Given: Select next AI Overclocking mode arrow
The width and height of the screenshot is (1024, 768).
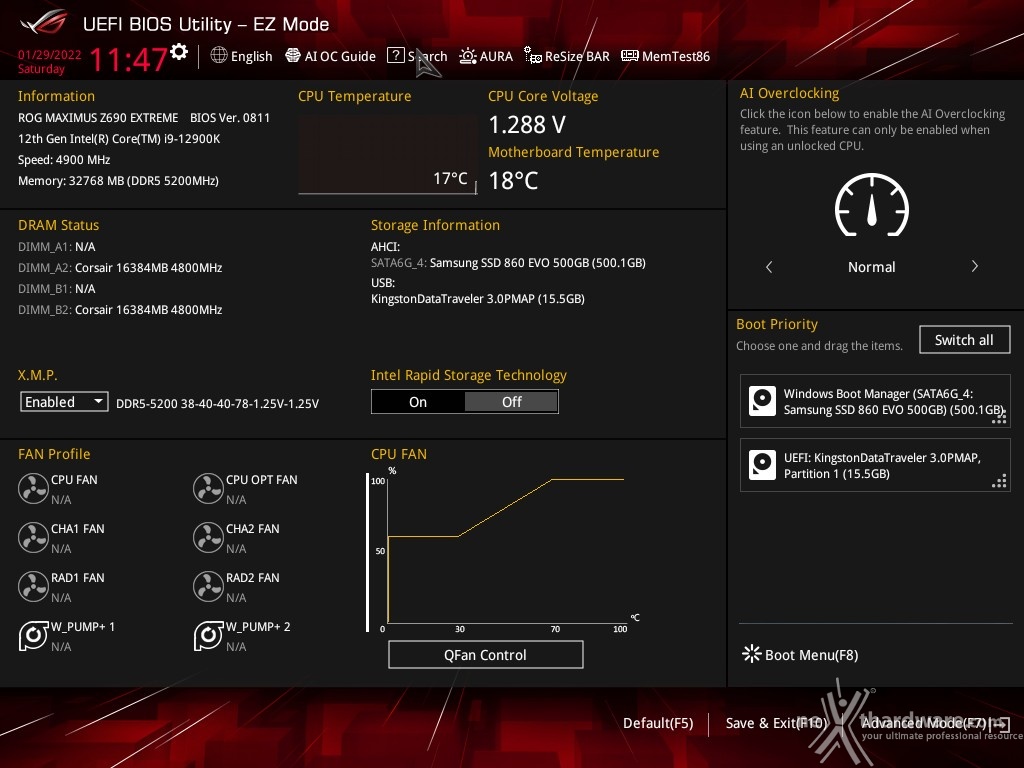Looking at the screenshot, I should (x=974, y=266).
